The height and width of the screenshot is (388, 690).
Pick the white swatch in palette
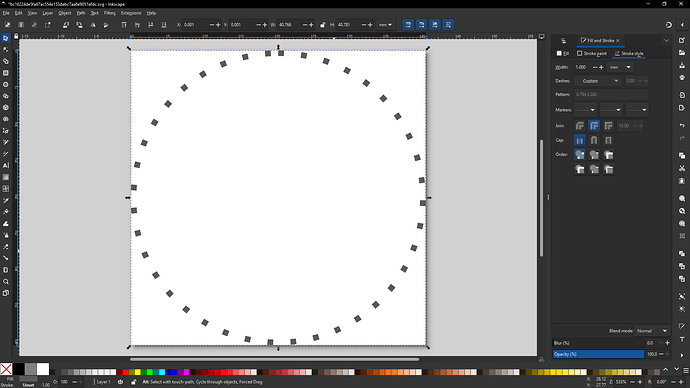[x=43, y=369]
